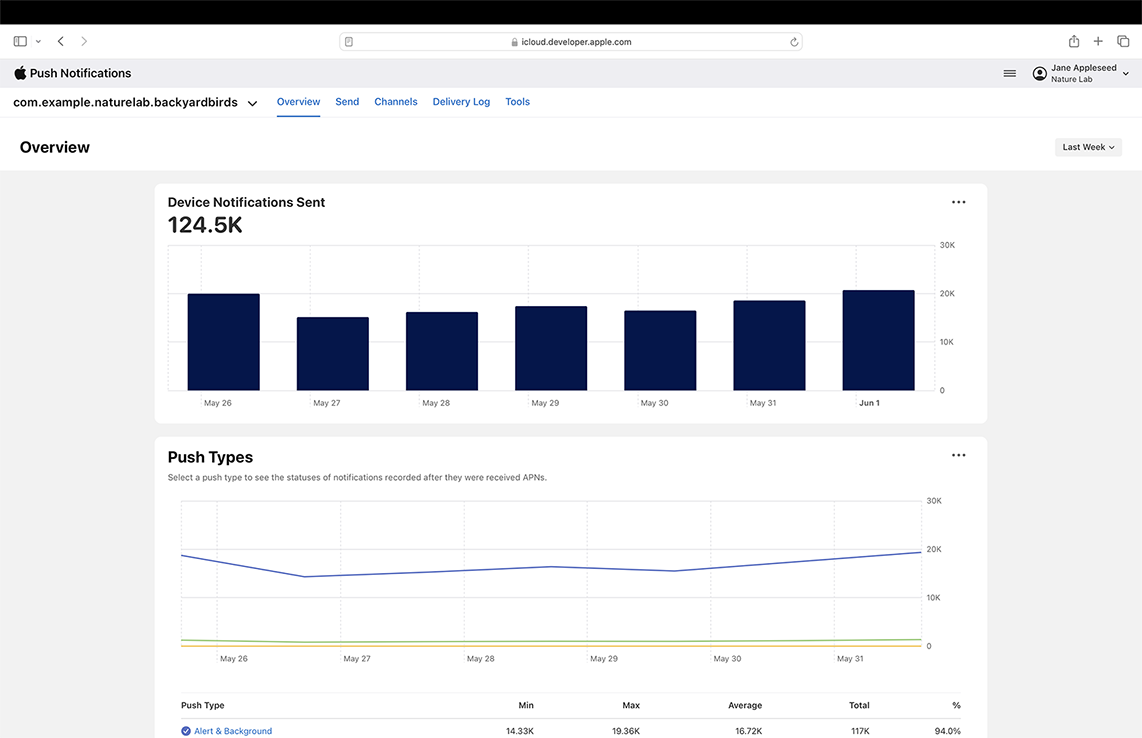Expand the sidebar chevron dropdown in Safari
This screenshot has width=1142, height=738.
click(38, 42)
